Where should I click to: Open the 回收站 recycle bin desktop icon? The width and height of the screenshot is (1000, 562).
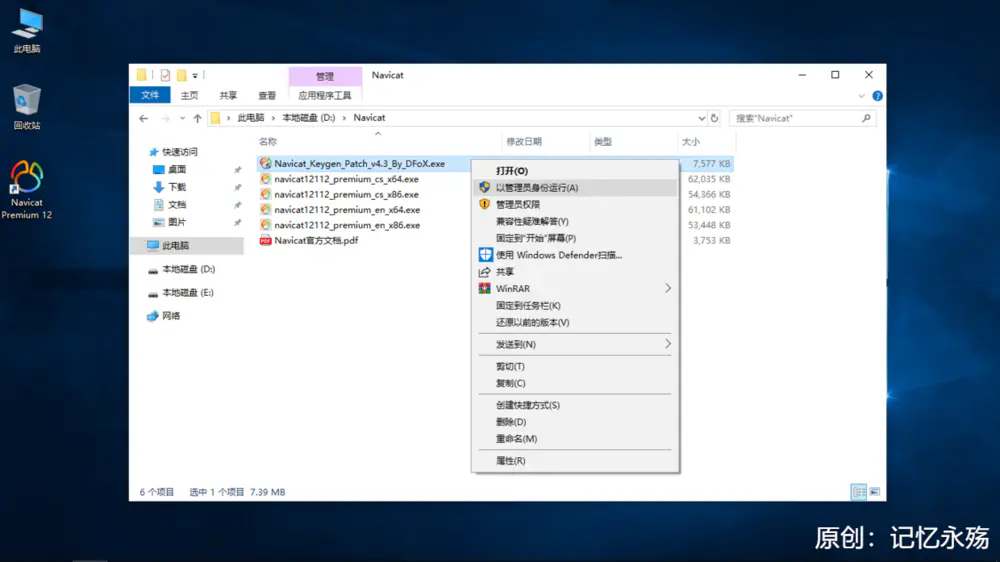click(x=27, y=107)
